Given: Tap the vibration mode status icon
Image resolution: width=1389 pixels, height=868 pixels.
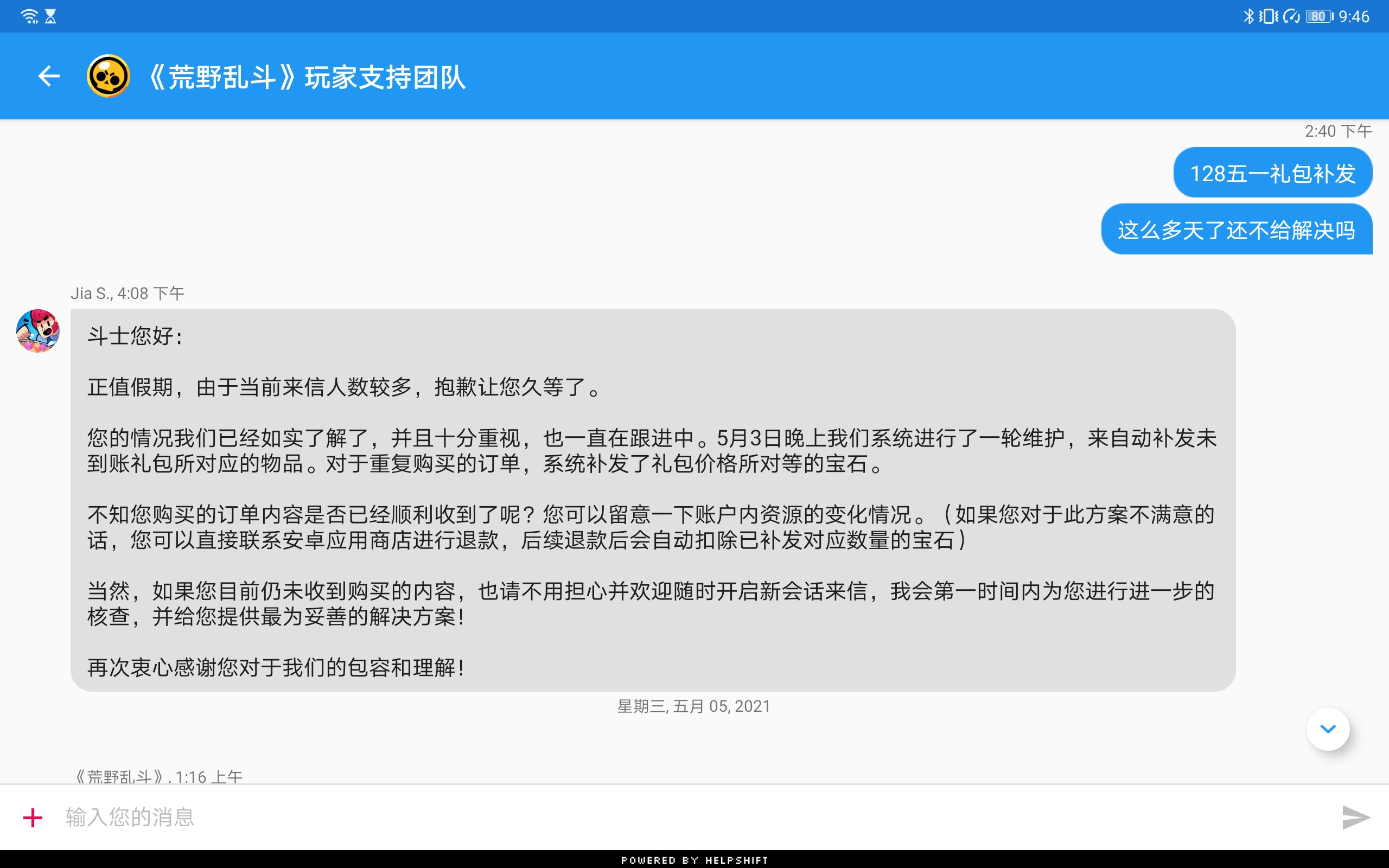Looking at the screenshot, I should [x=1269, y=16].
